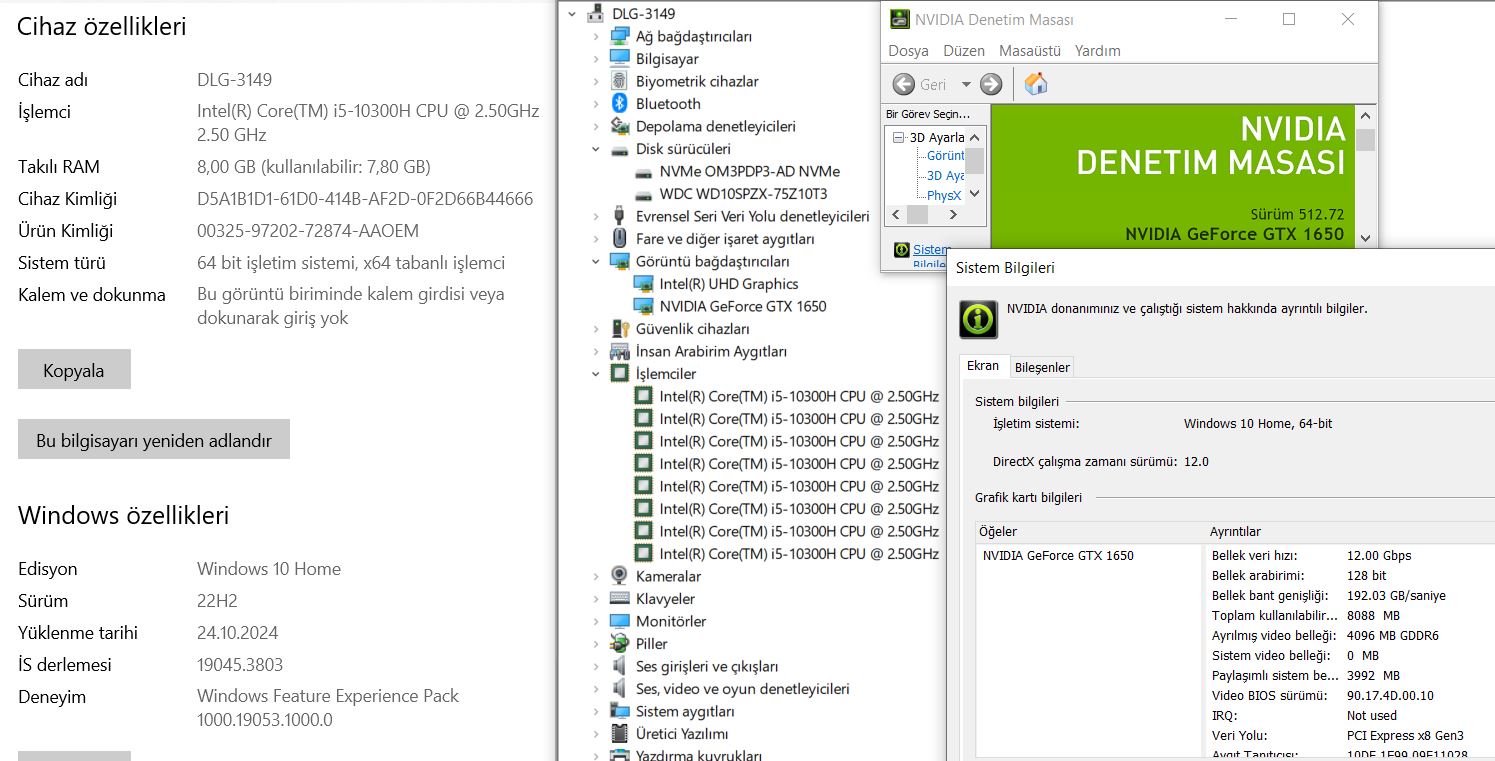Viewport: 1495px width, 761px height.
Task: Select the icon beside Depolama denetleyicileri
Action: [620, 126]
